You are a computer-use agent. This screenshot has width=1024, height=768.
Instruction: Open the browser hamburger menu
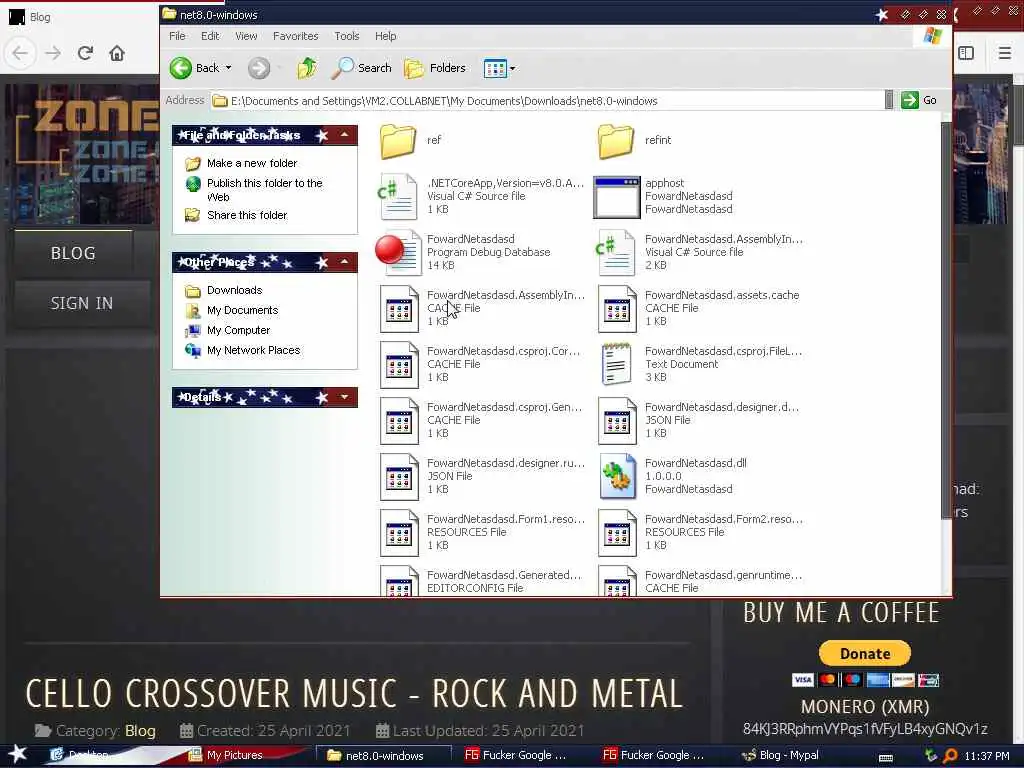tap(1005, 53)
